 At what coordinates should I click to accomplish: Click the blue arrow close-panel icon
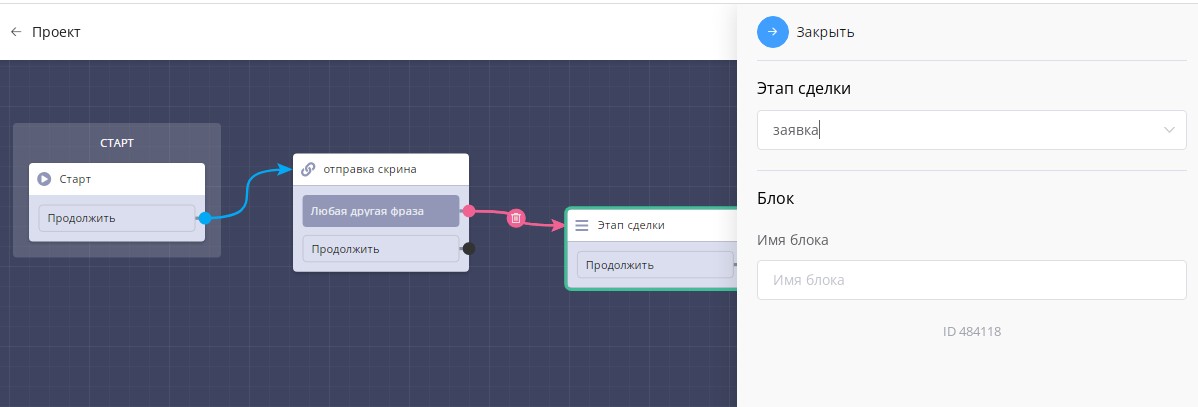pos(772,32)
